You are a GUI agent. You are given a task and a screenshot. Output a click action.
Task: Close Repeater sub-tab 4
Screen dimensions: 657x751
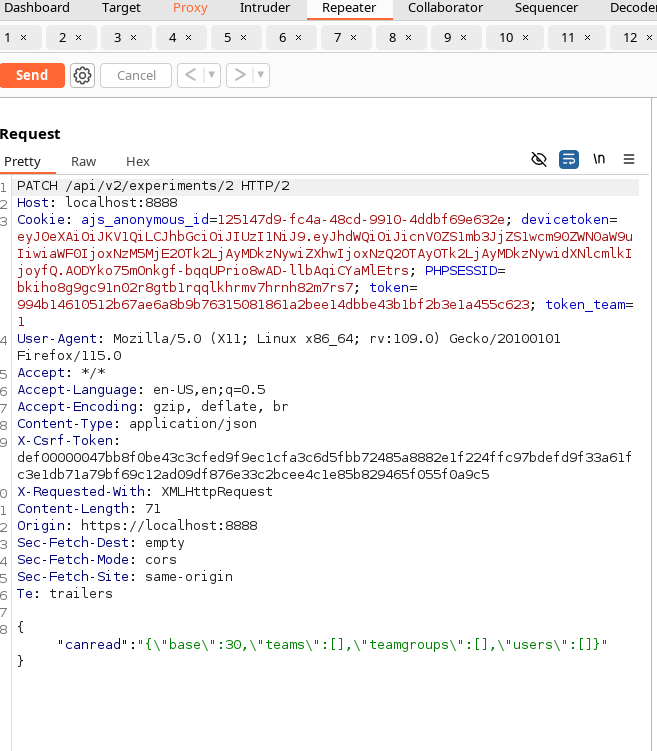(x=189, y=37)
